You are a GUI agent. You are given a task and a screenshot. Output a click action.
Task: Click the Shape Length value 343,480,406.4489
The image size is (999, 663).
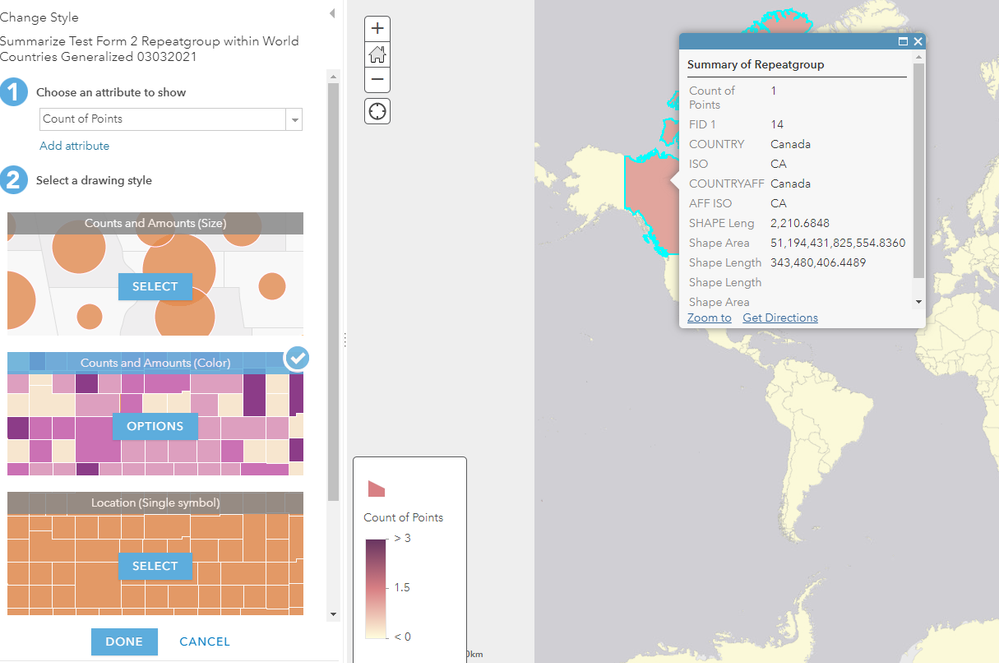(818, 263)
